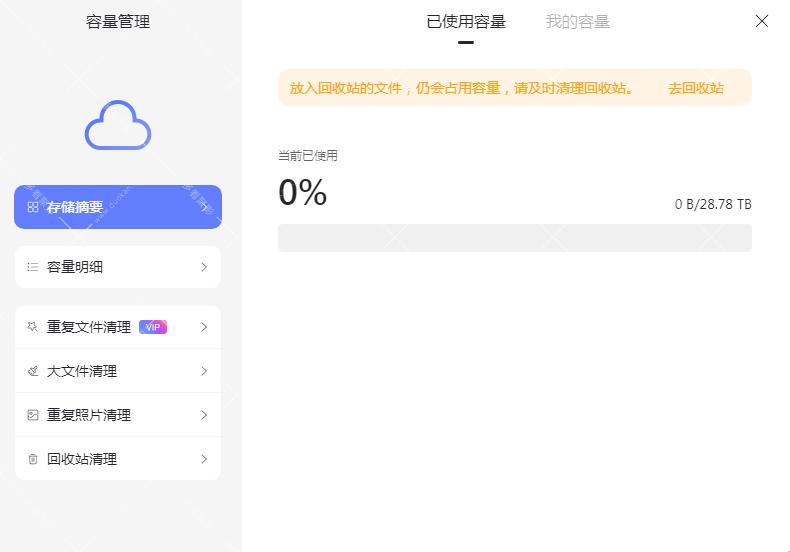This screenshot has height=552, width=790.
Task: Open the 容量明细 menu entry
Action: point(118,267)
